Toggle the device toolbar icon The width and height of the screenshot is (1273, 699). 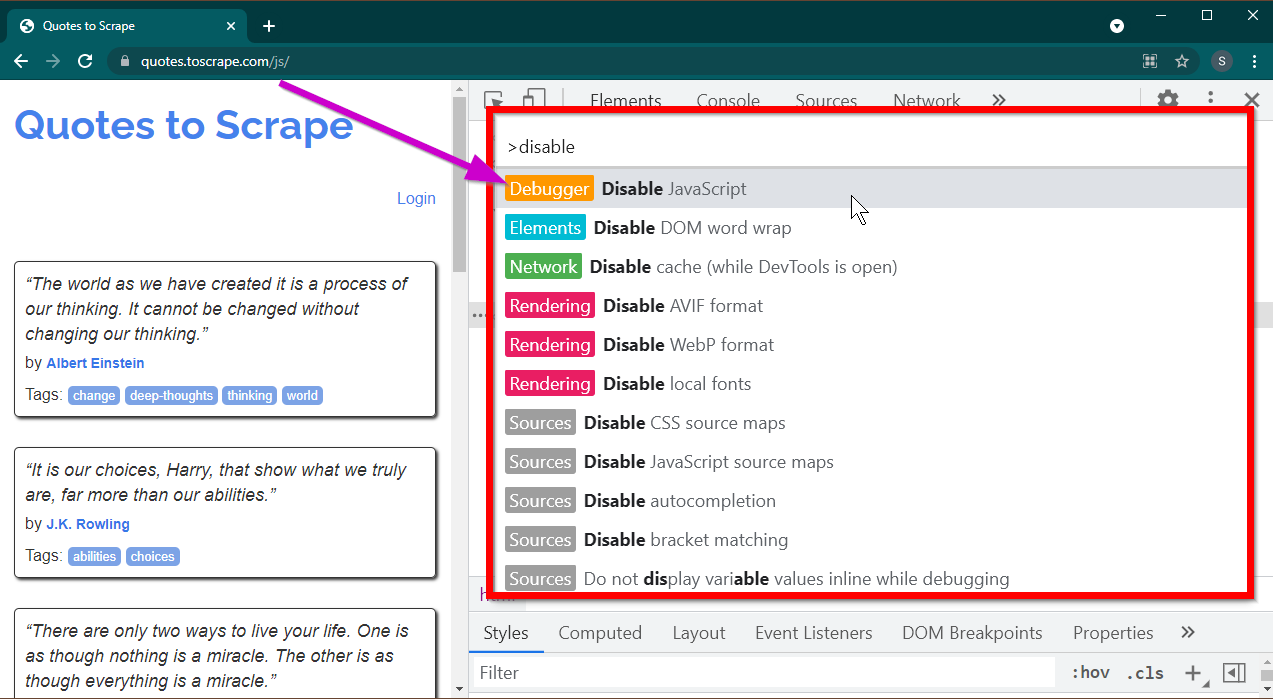pos(535,99)
